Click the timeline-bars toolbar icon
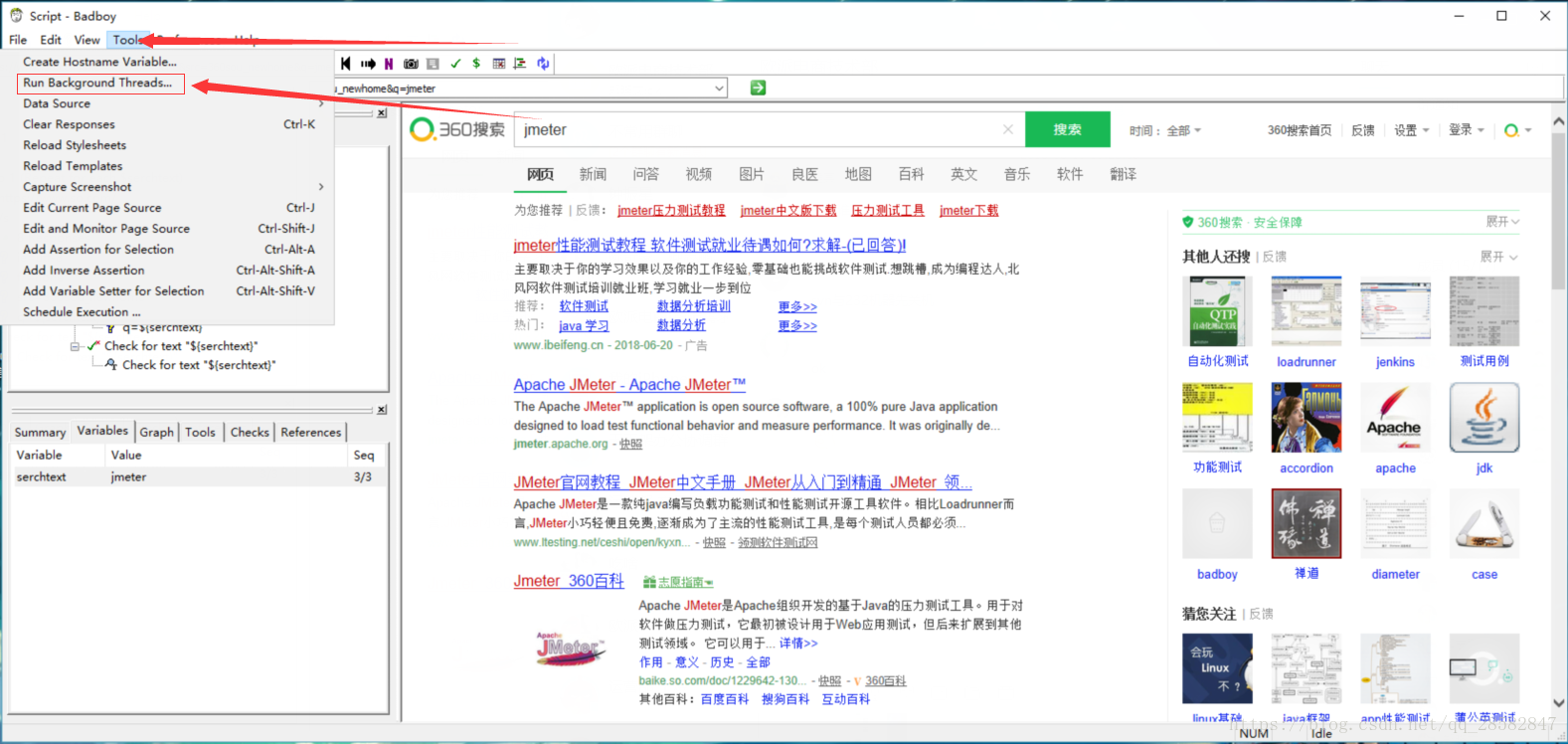Viewport: 1568px width, 744px height. (x=520, y=64)
